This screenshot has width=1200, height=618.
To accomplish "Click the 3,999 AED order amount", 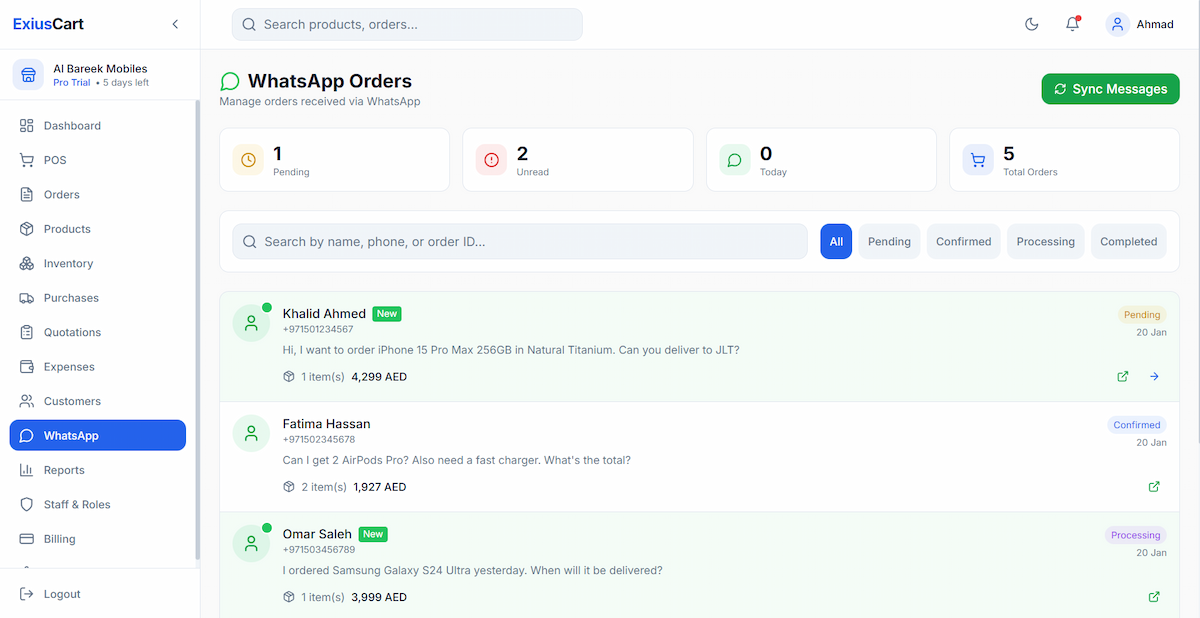I will point(379,597).
